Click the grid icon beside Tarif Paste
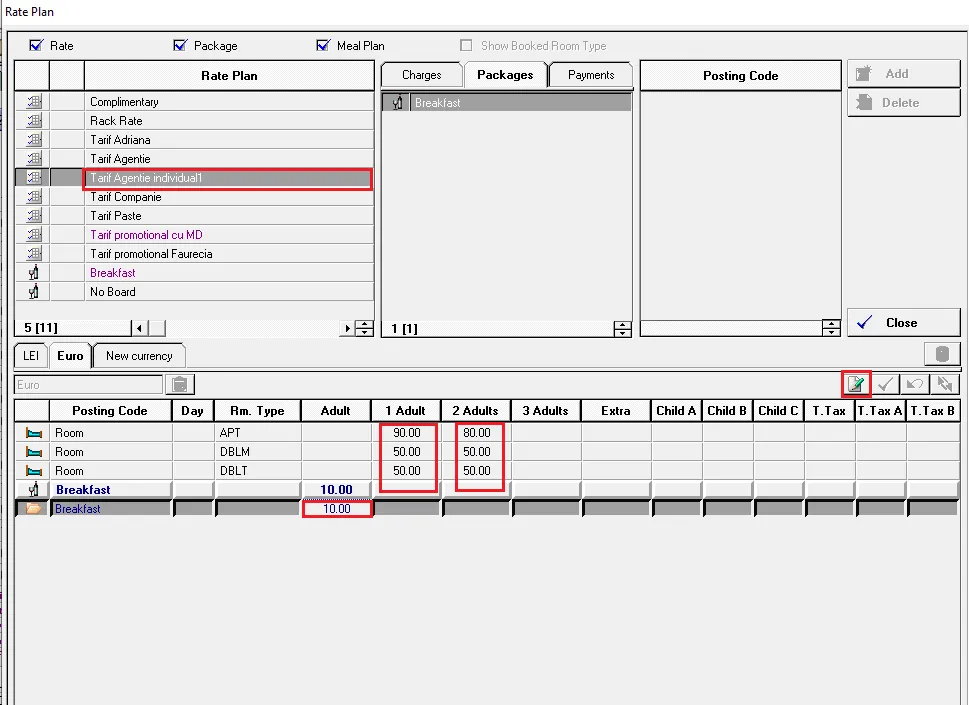Viewport: 969px width, 705px height. 34,216
